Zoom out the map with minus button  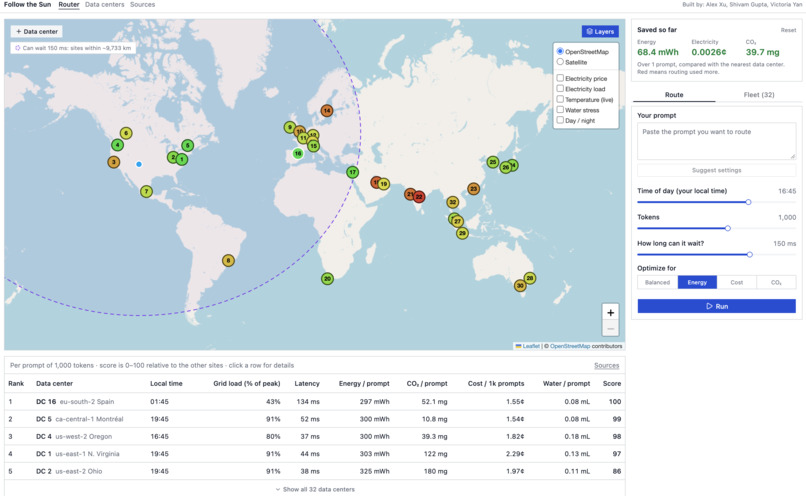click(x=610, y=328)
